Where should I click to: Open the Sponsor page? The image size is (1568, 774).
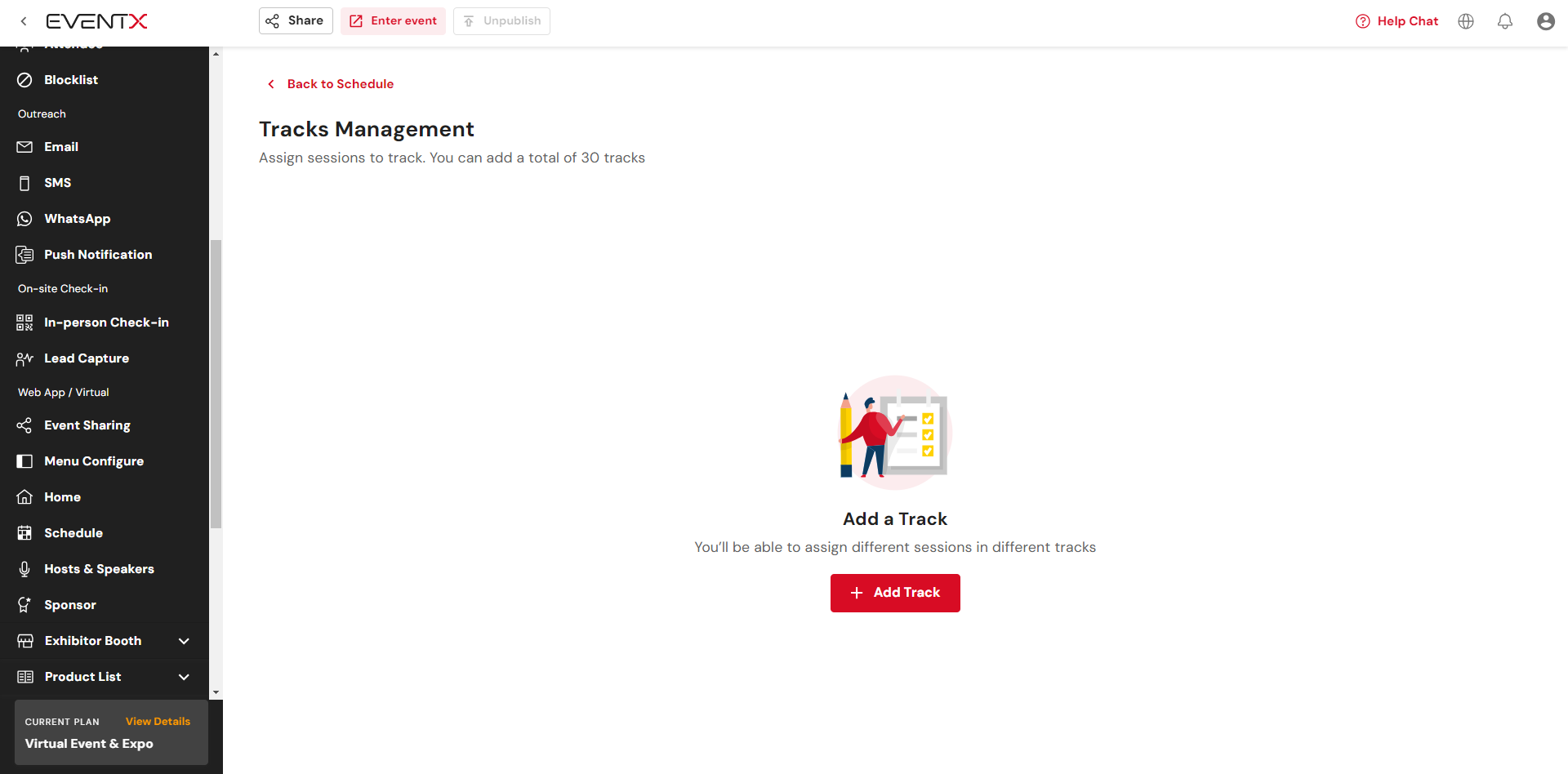pos(105,605)
